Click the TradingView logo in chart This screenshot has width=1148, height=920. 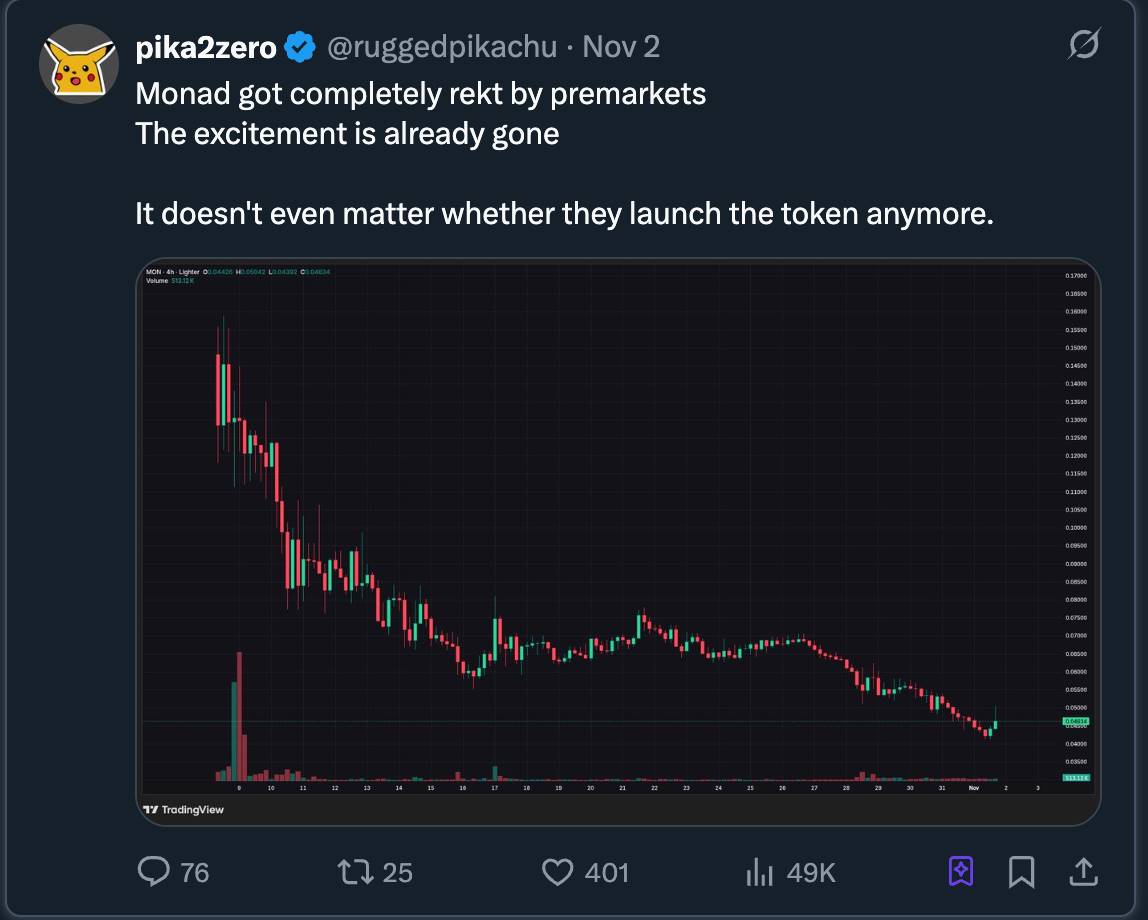pyautogui.click(x=183, y=809)
